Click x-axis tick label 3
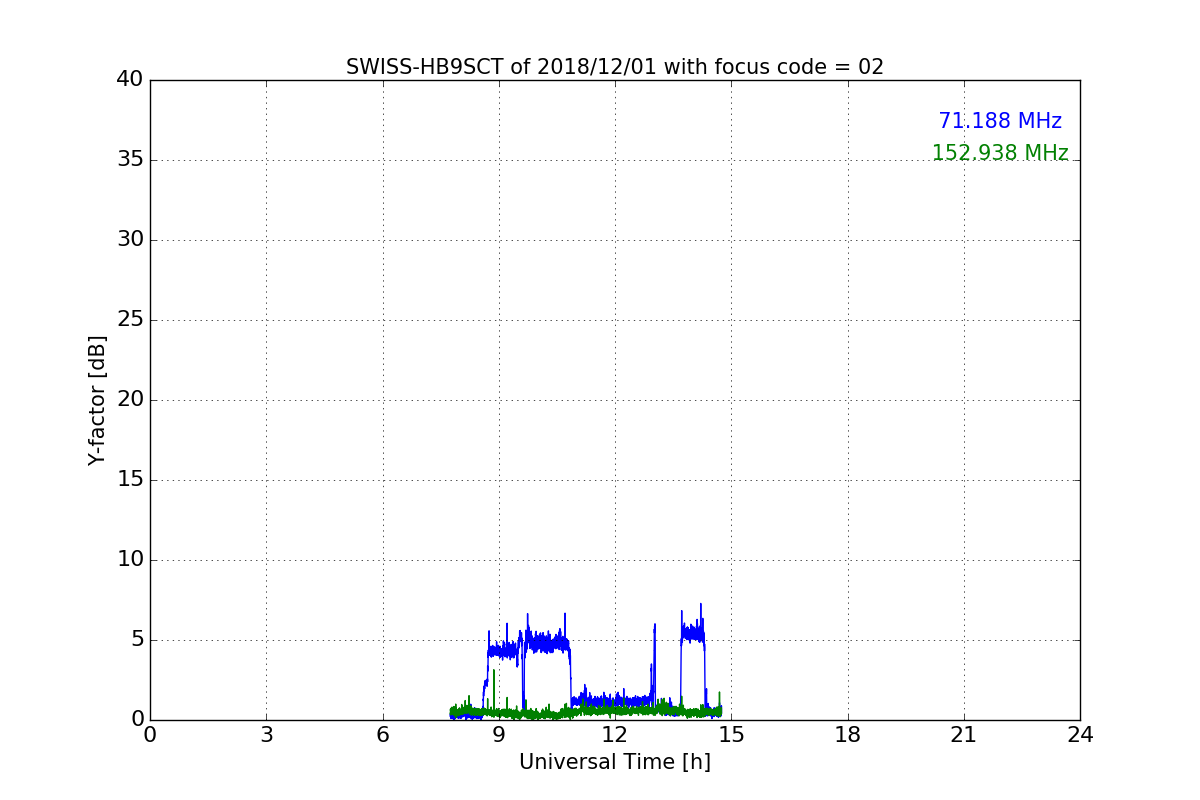 click(266, 735)
